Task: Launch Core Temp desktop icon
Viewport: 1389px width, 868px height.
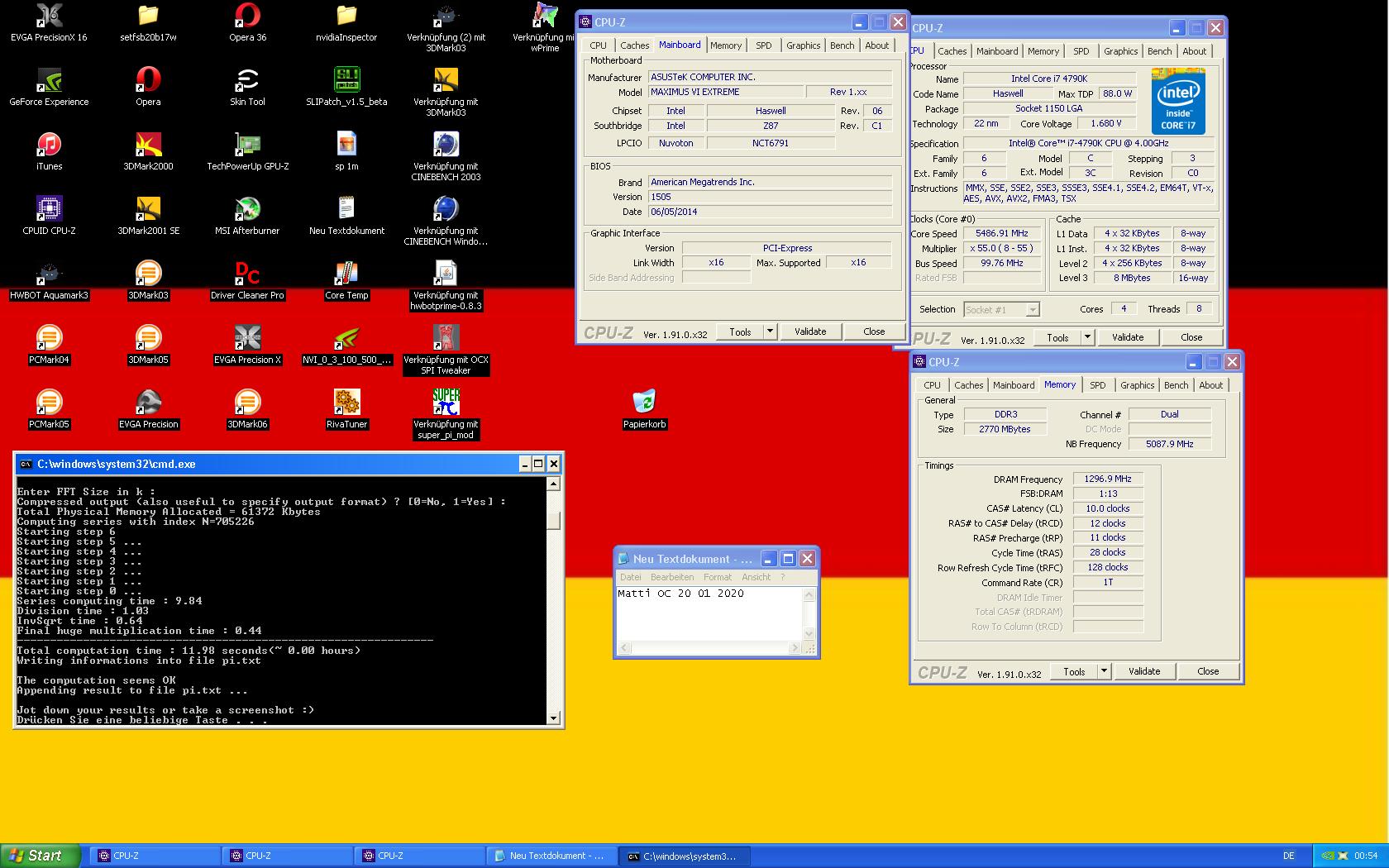Action: [x=346, y=280]
